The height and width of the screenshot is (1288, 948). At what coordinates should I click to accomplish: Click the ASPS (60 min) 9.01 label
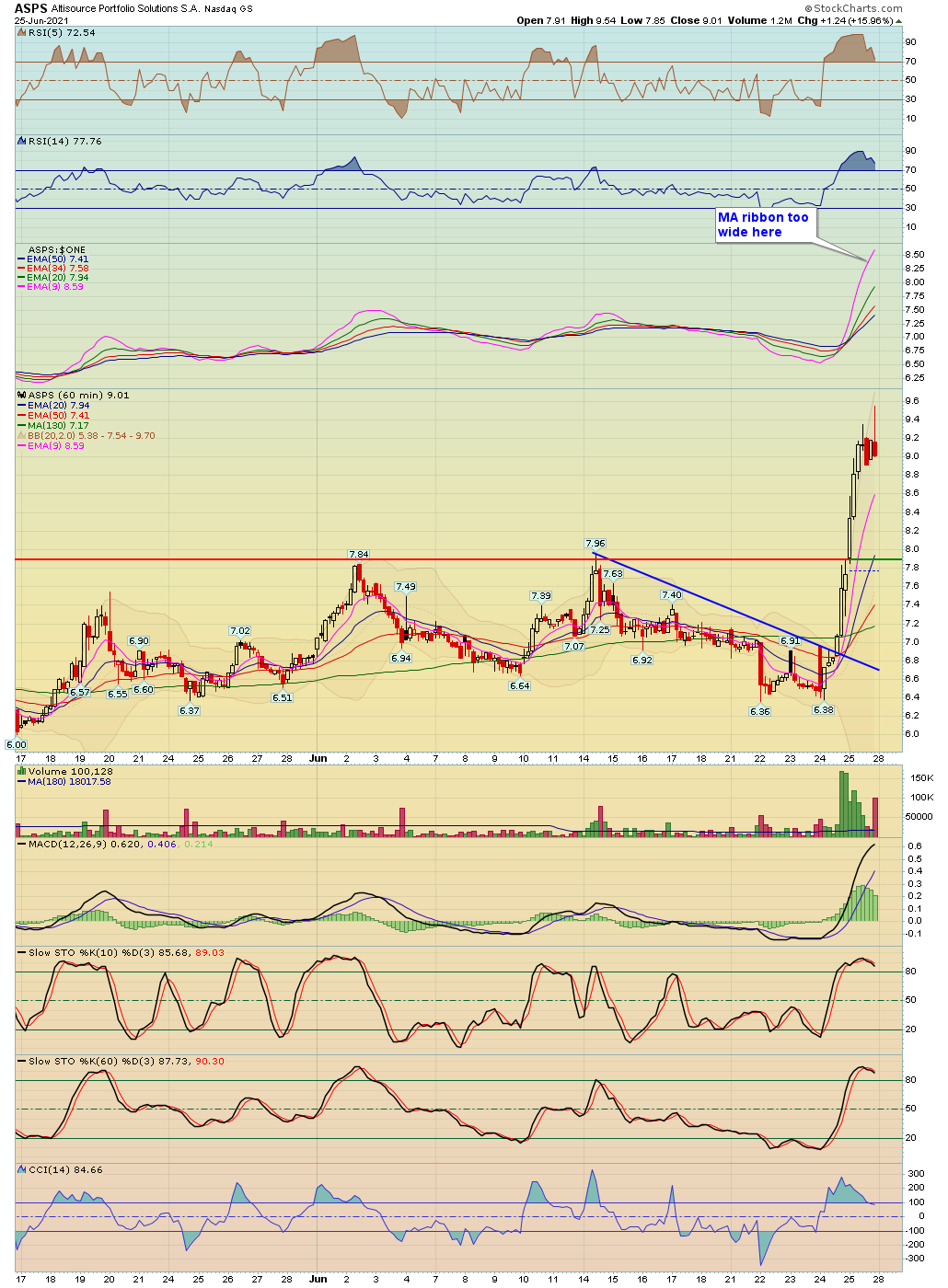tap(79, 395)
